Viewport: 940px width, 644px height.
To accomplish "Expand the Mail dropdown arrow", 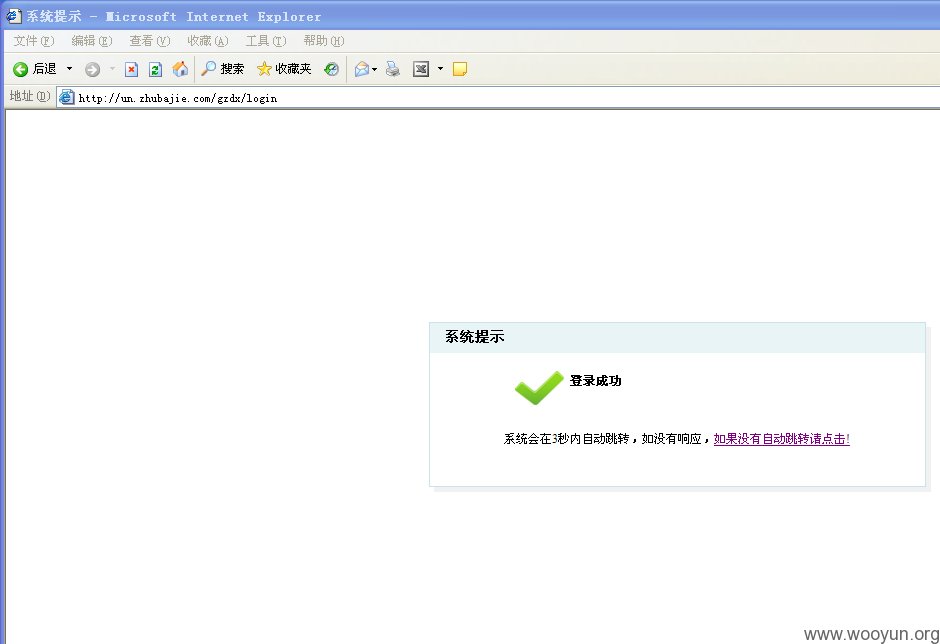I will coord(375,70).
